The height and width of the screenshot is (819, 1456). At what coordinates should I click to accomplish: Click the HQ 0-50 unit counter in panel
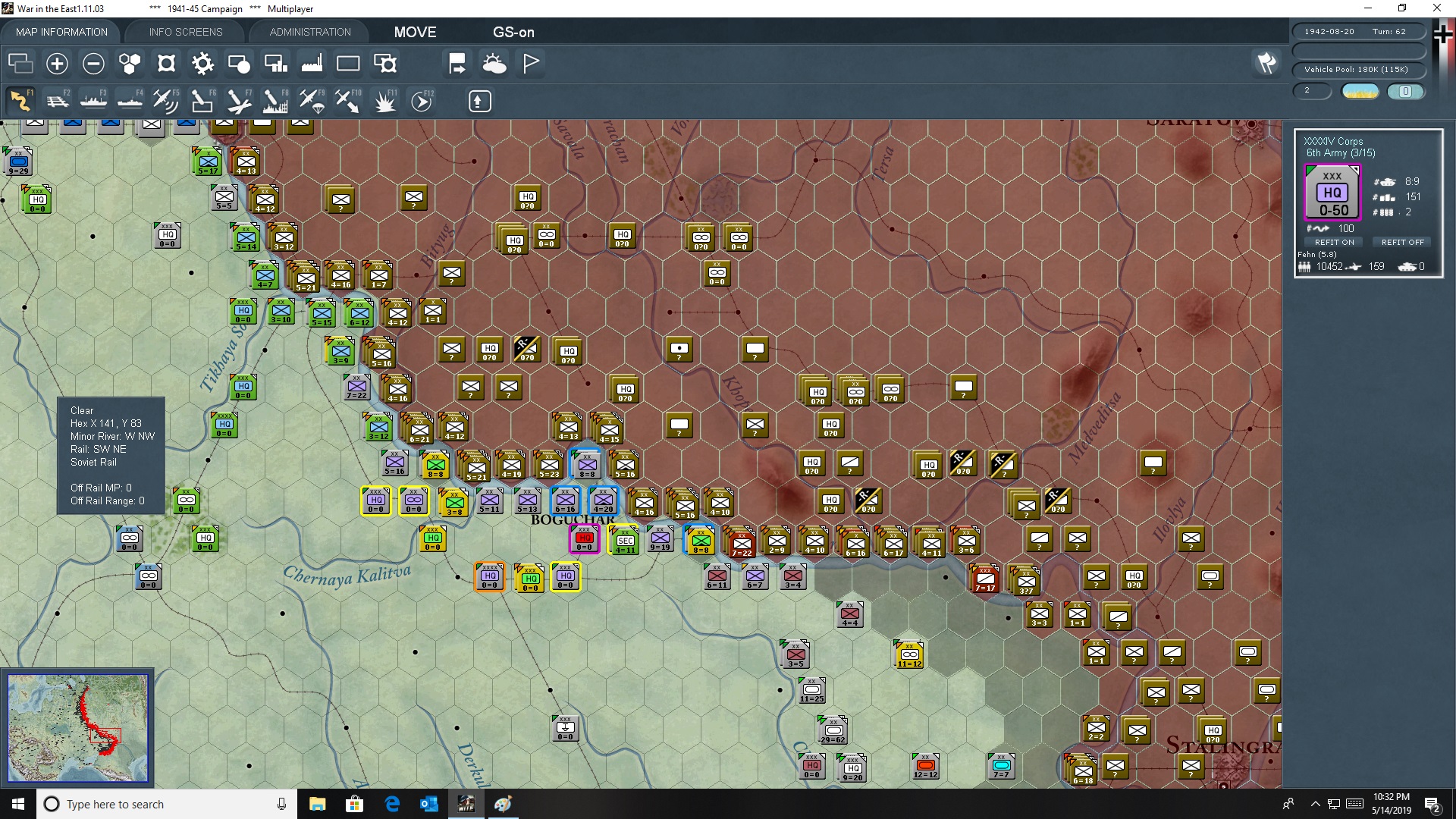click(x=1332, y=193)
